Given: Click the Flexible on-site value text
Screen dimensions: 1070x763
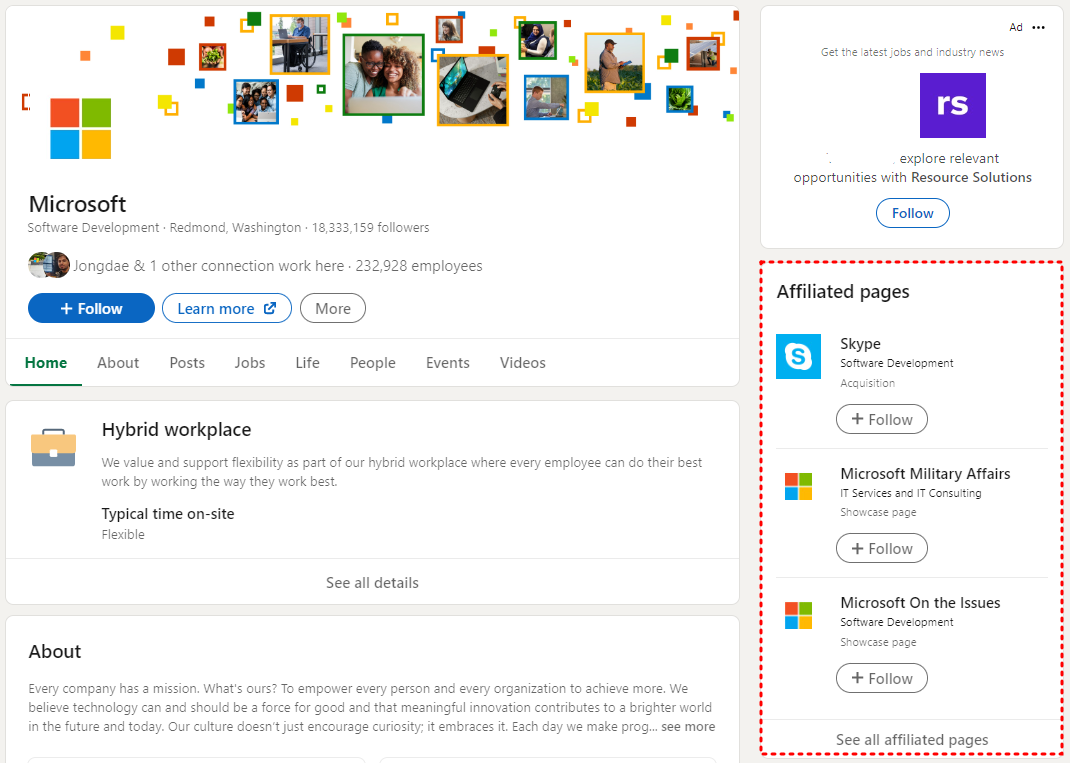Looking at the screenshot, I should (x=123, y=534).
